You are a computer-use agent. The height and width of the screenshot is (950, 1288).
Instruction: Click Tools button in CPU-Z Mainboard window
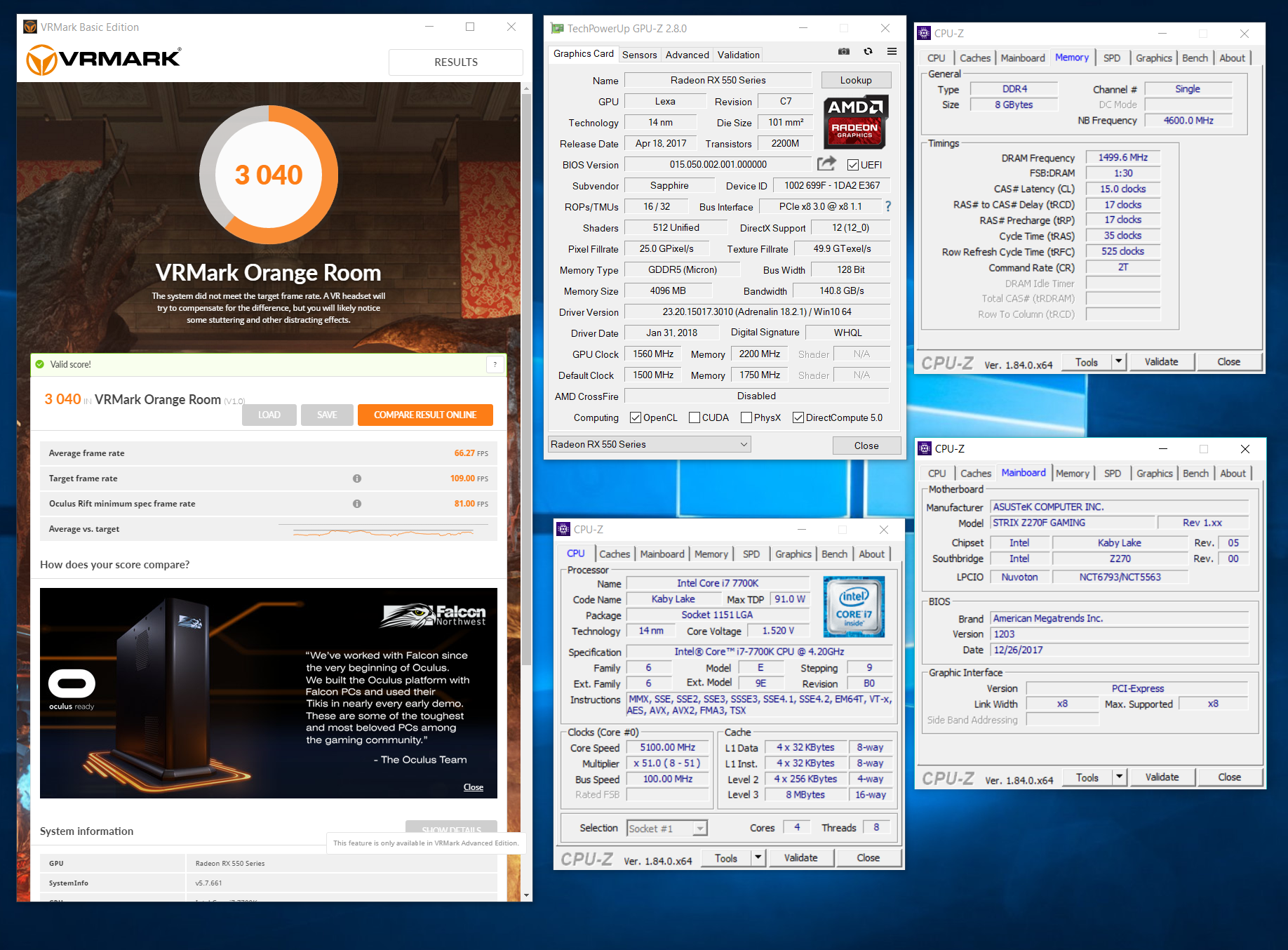tap(1087, 777)
